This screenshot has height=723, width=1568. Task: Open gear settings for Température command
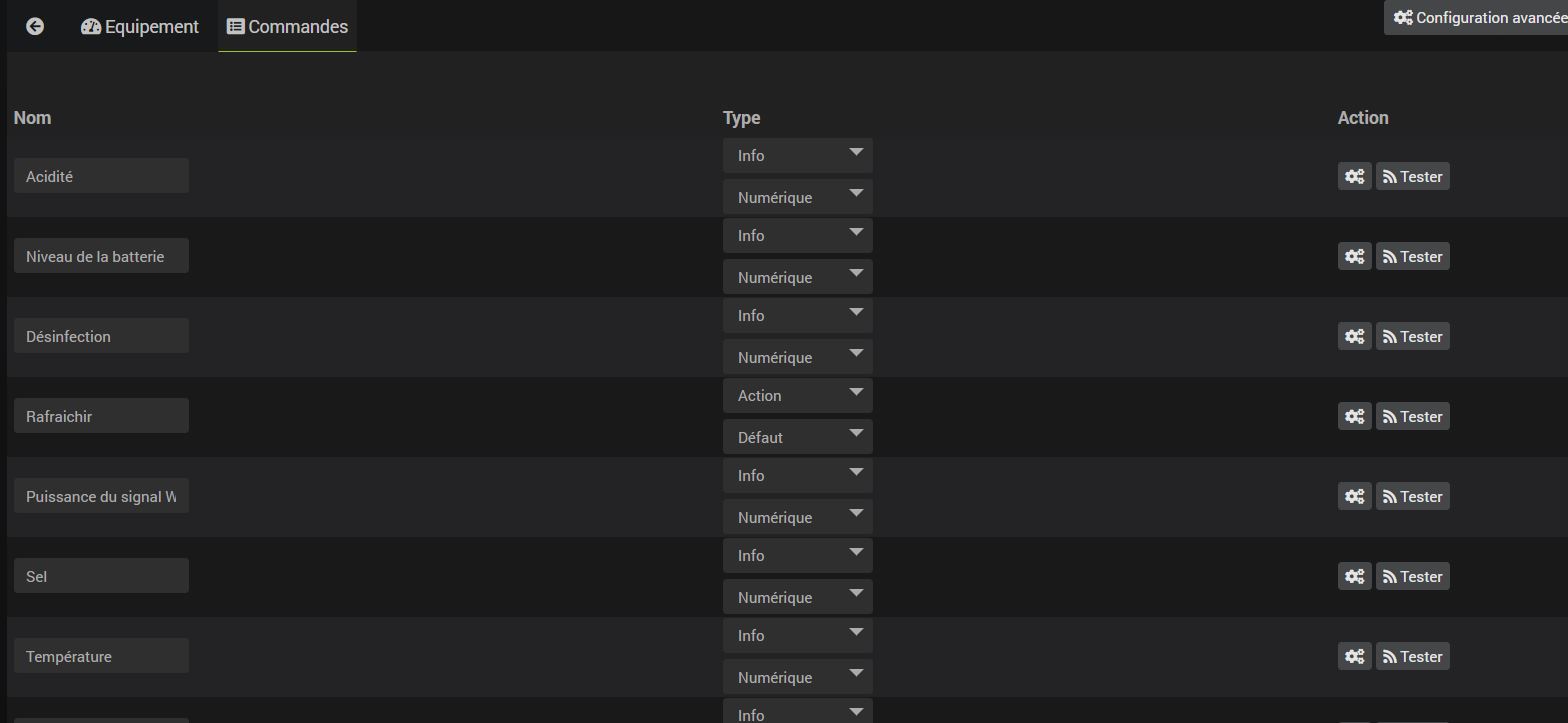pyautogui.click(x=1355, y=656)
